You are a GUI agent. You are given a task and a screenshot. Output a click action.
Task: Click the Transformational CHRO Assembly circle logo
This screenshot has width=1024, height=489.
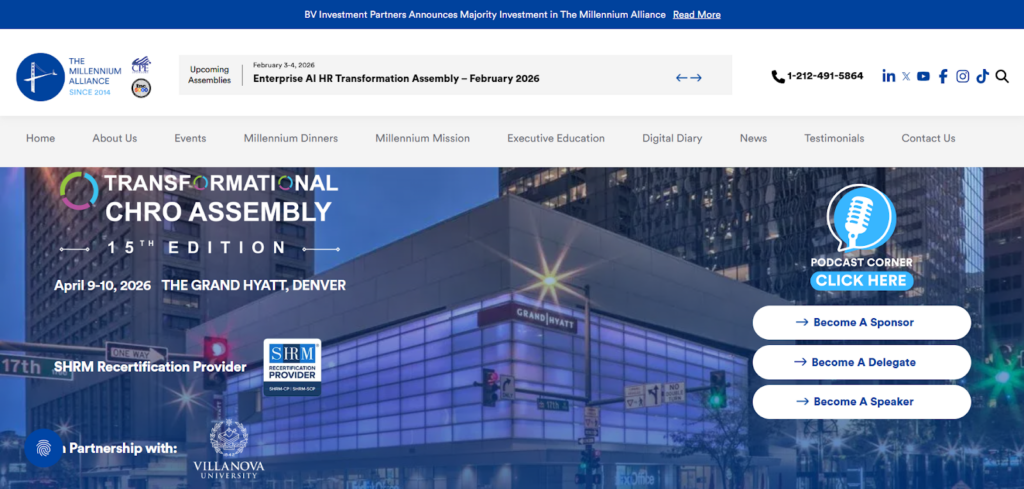click(79, 191)
